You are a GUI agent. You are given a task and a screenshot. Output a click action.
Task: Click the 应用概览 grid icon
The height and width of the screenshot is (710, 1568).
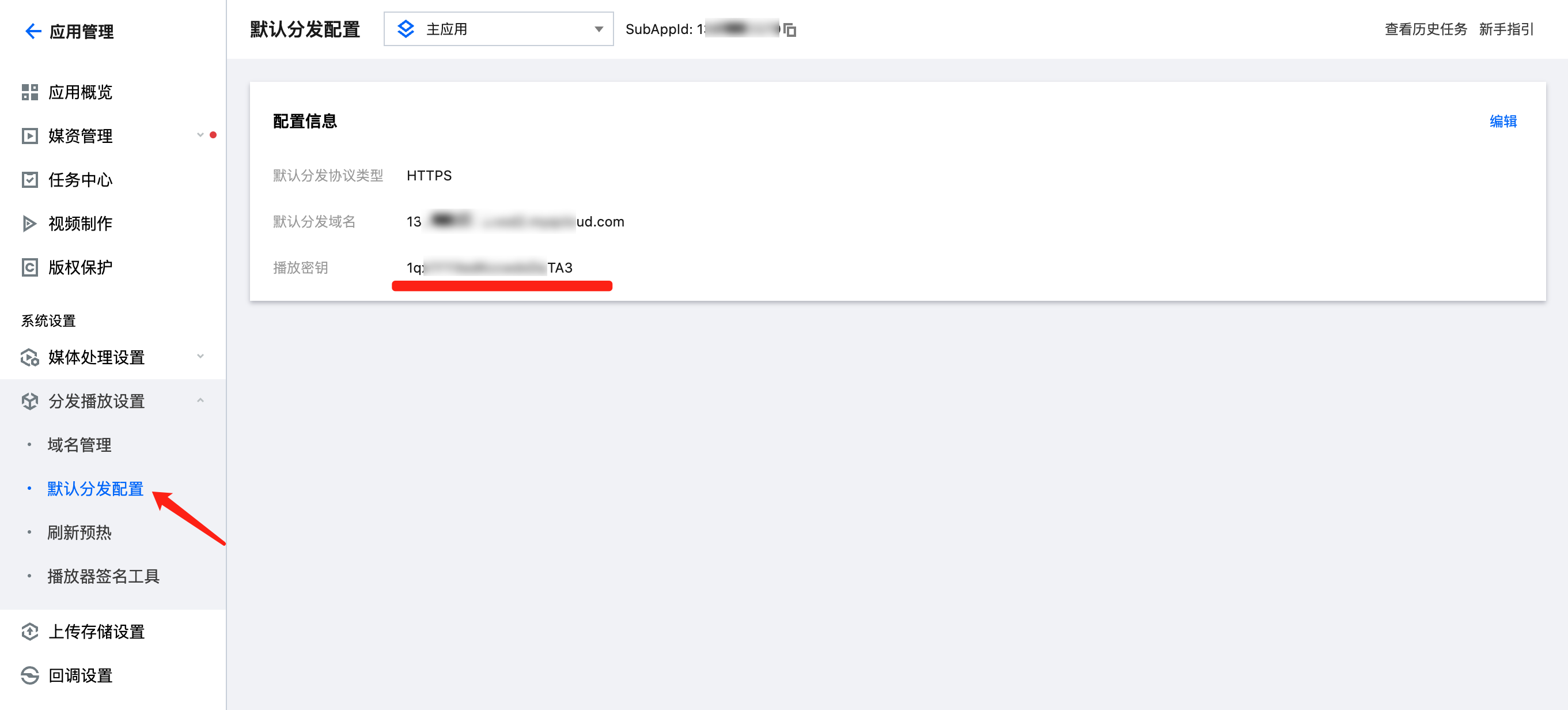(30, 92)
